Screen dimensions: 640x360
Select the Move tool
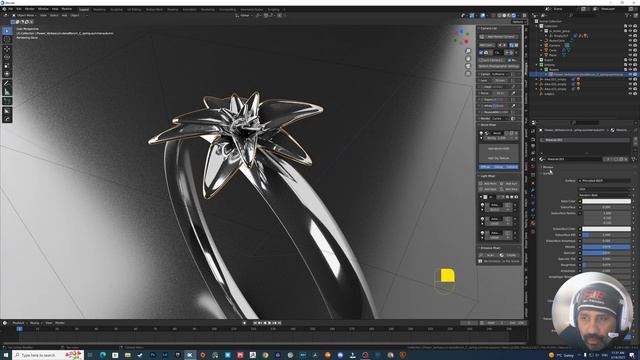point(7,49)
